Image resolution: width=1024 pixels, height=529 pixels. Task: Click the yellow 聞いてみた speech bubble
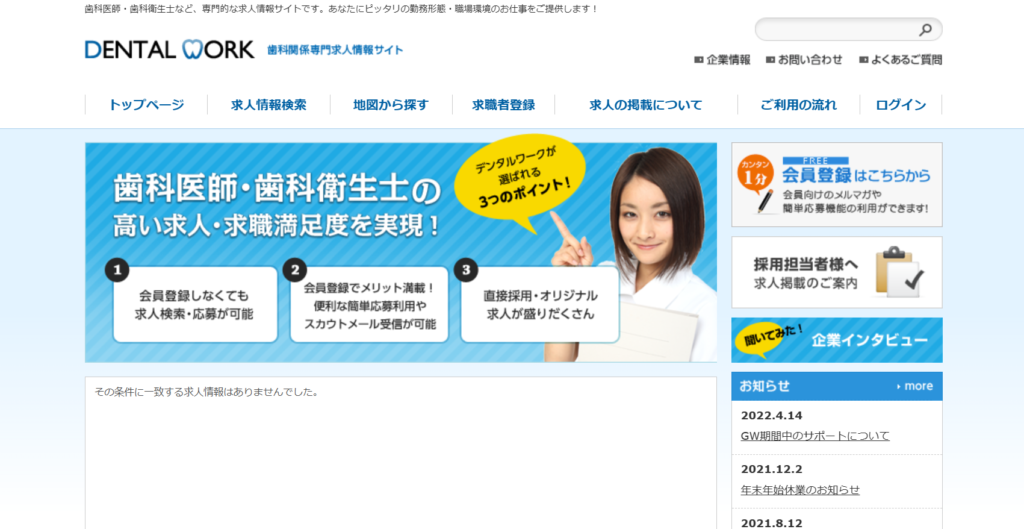768,340
